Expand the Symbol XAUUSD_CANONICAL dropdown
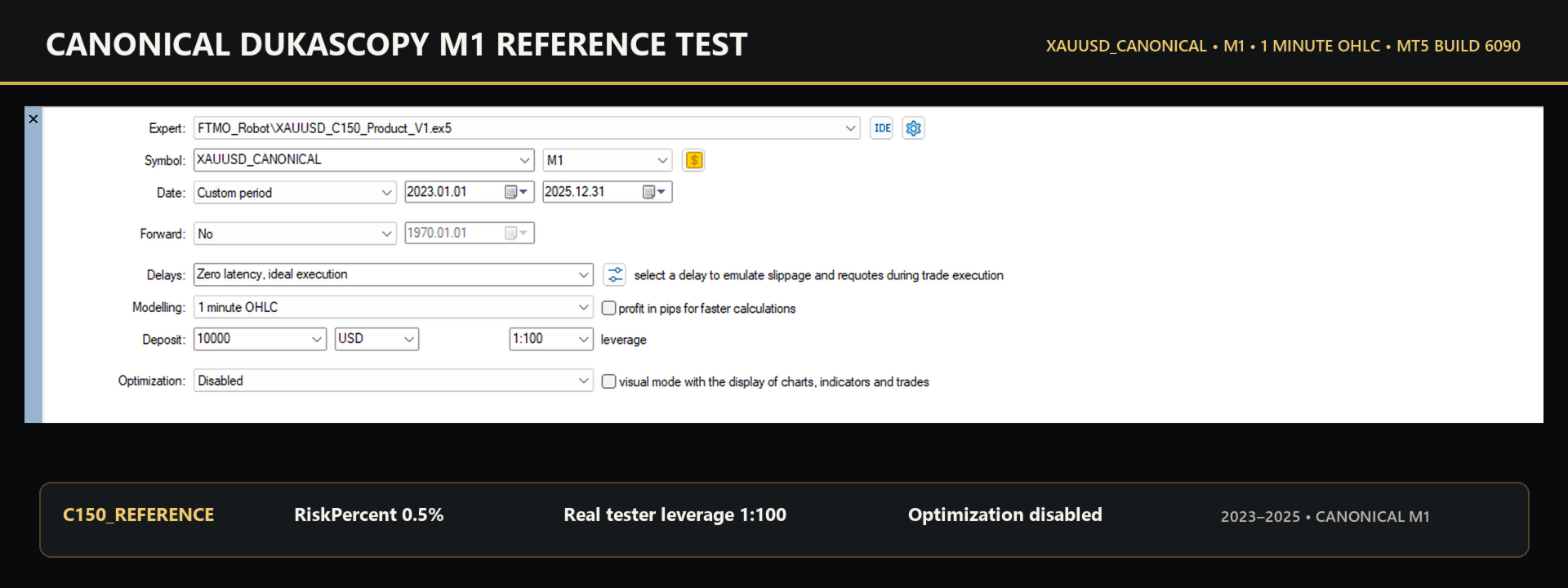 524,160
